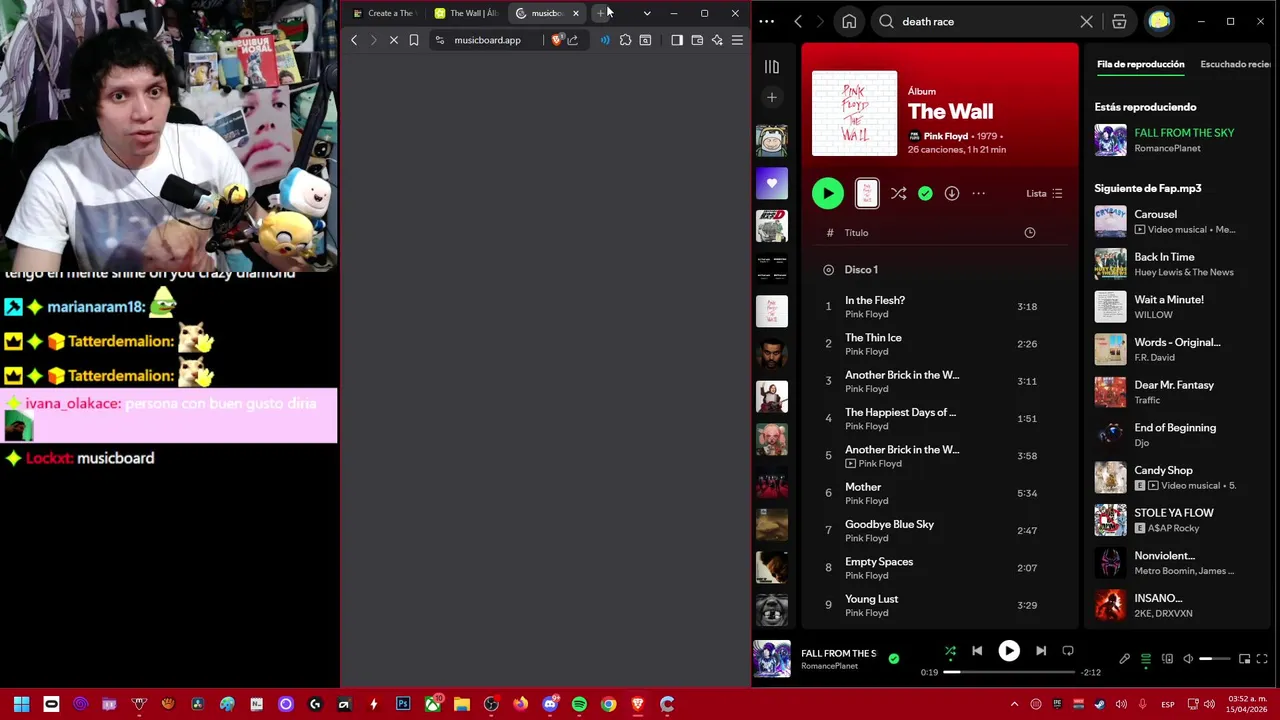Enter Spotify fullscreen view
The width and height of the screenshot is (1280, 720).
tap(1262, 659)
